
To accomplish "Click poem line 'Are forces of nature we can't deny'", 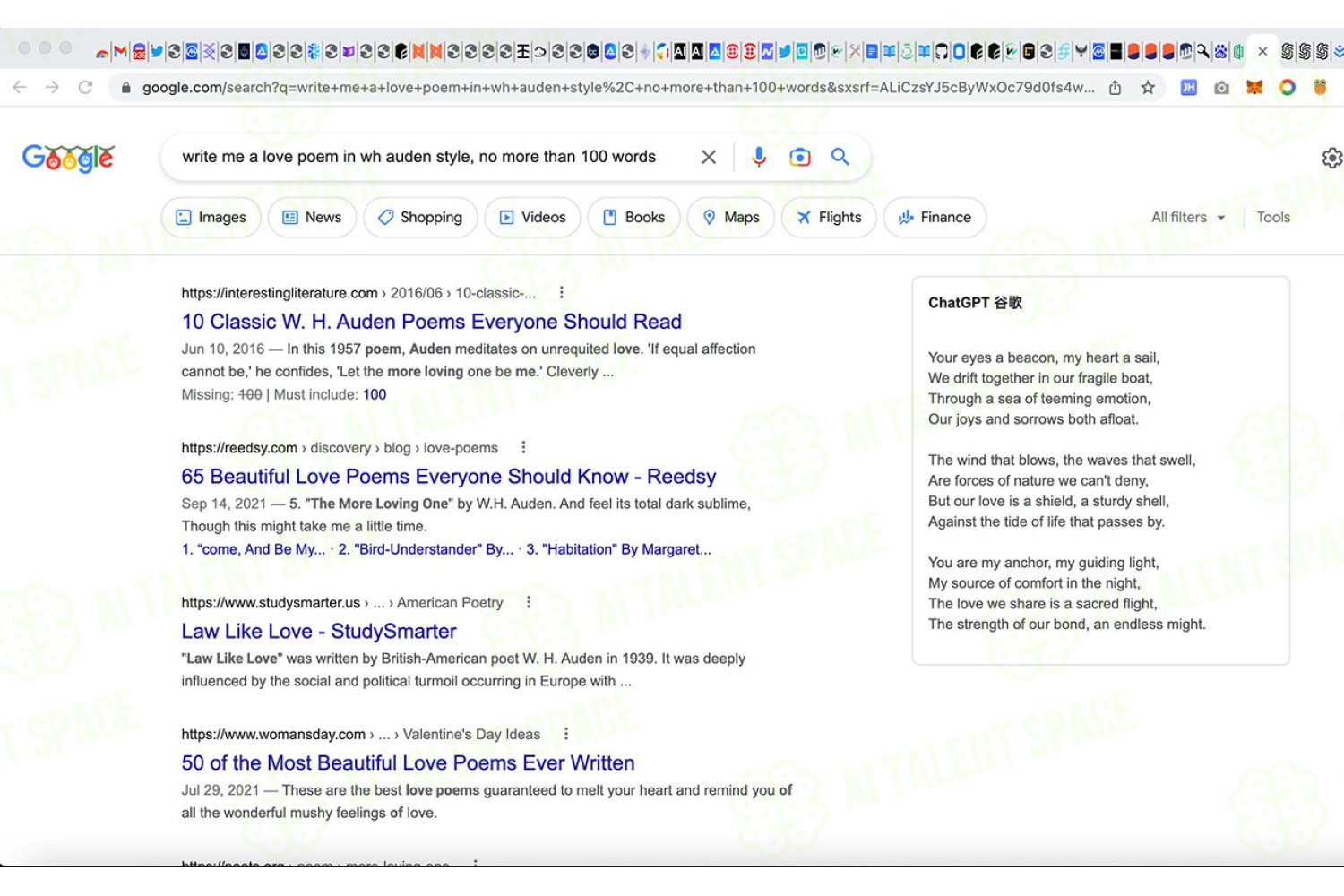I will [x=1038, y=481].
